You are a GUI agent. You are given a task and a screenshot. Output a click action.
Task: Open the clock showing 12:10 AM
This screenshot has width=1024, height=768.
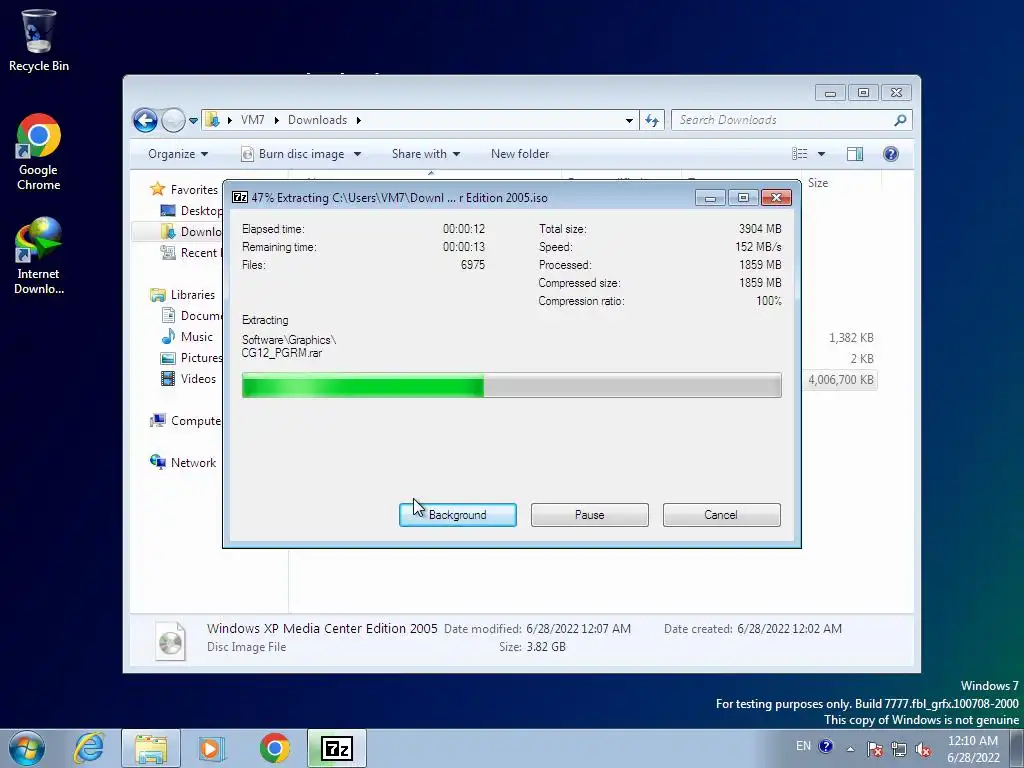[x=973, y=749]
